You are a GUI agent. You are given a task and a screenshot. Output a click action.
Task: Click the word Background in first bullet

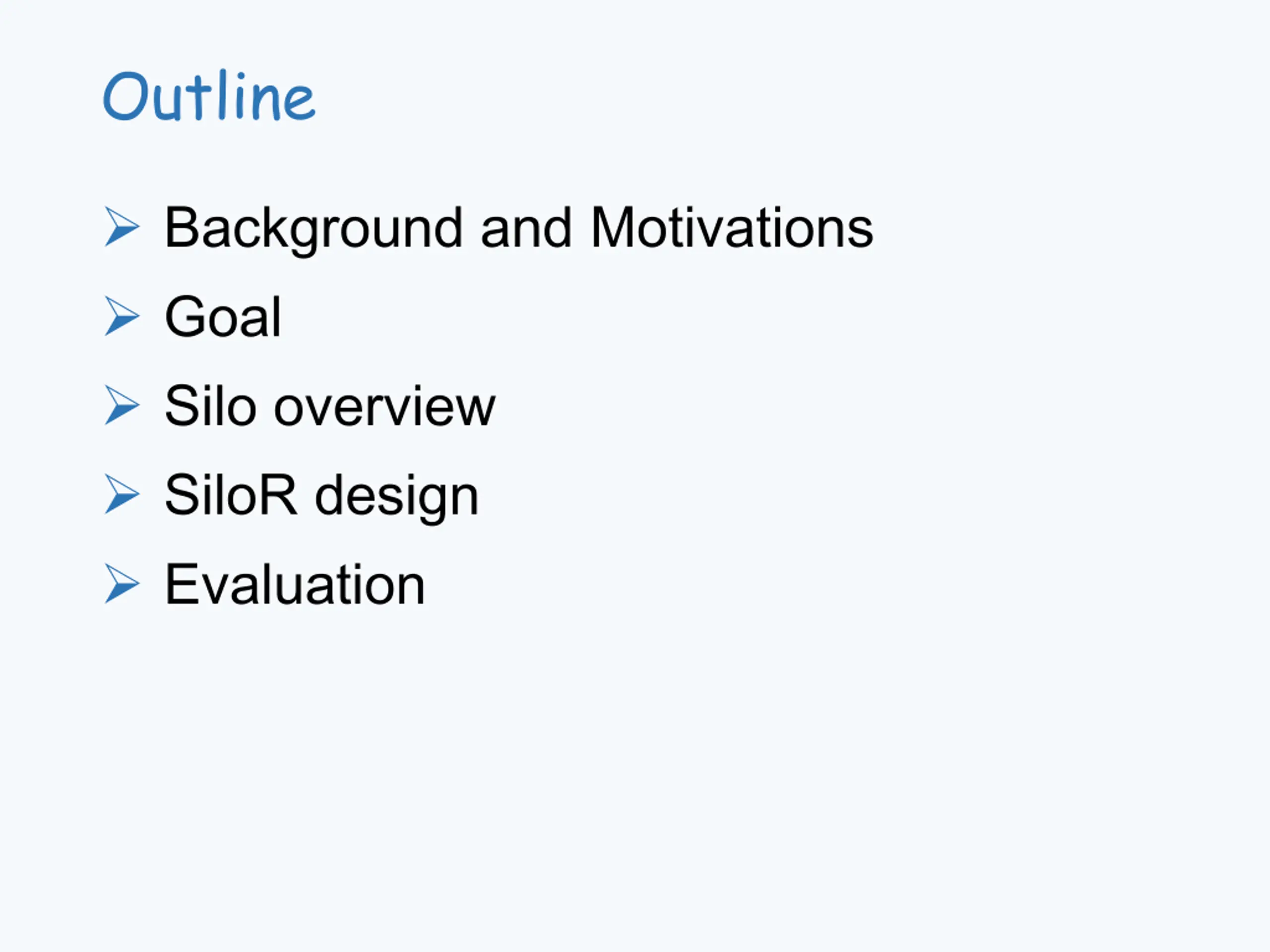click(314, 230)
